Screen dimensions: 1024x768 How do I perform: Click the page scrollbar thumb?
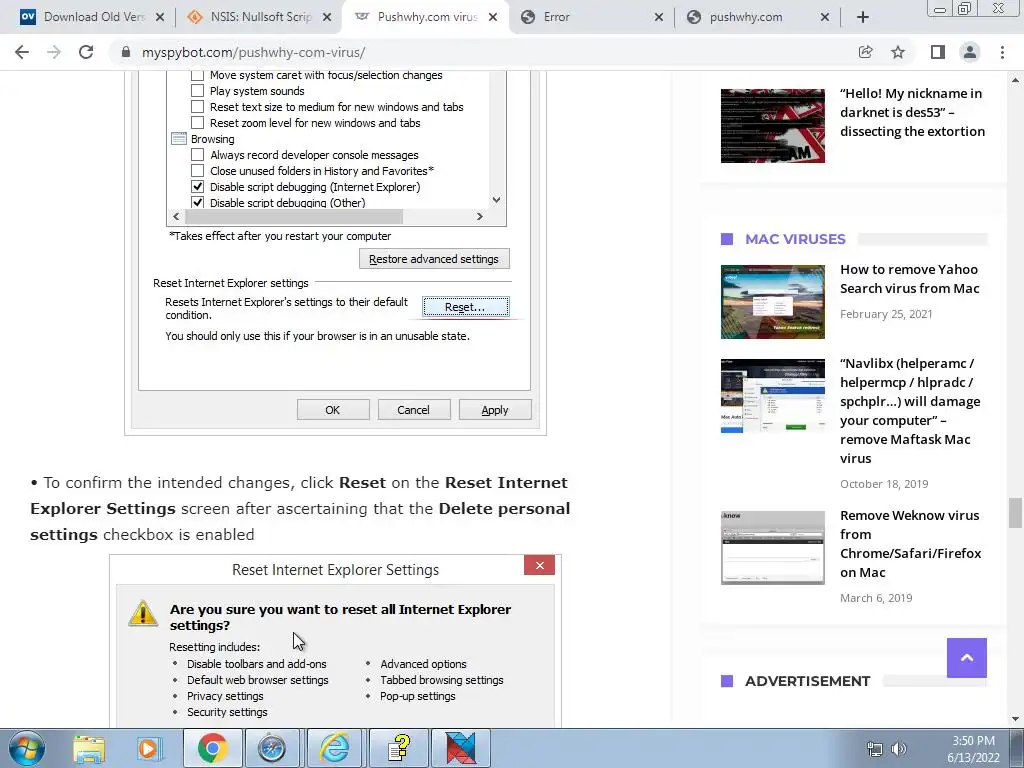(x=1015, y=513)
